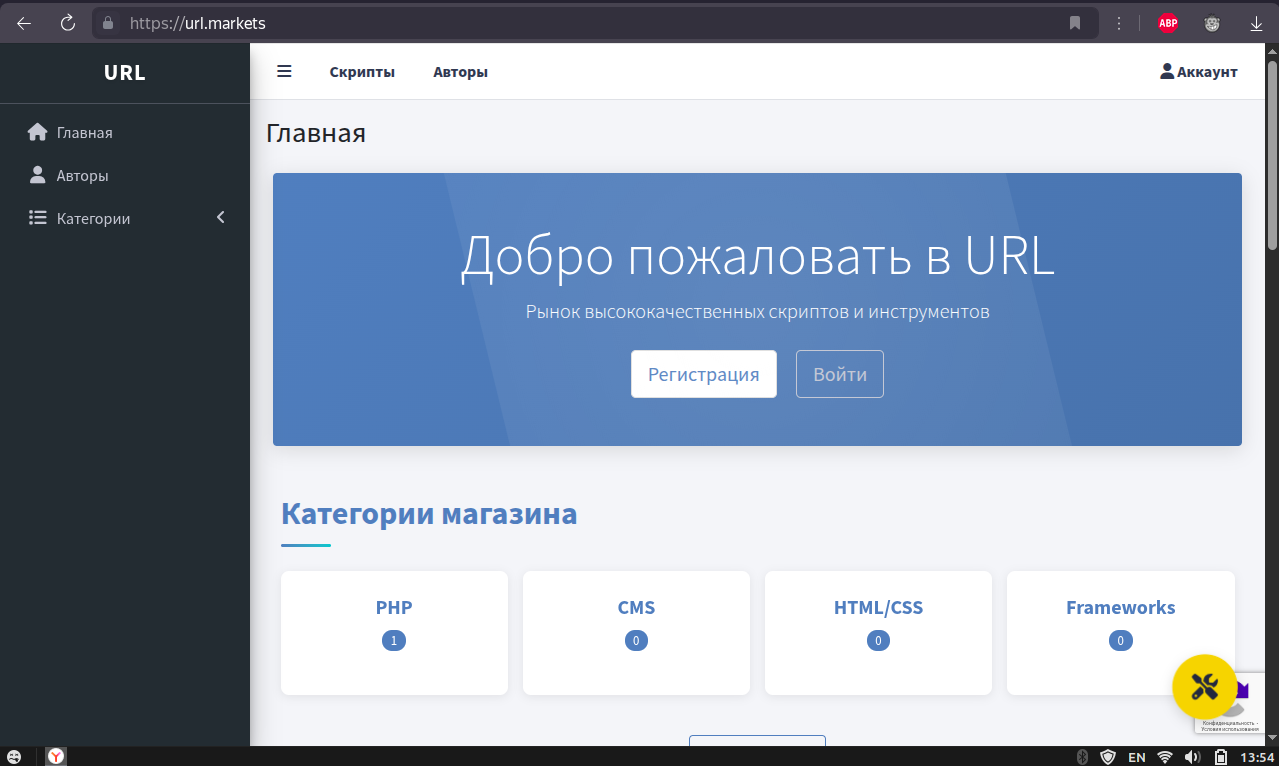Click the home icon beside Главная
Viewport: 1279px width, 766px height.
[x=38, y=132]
